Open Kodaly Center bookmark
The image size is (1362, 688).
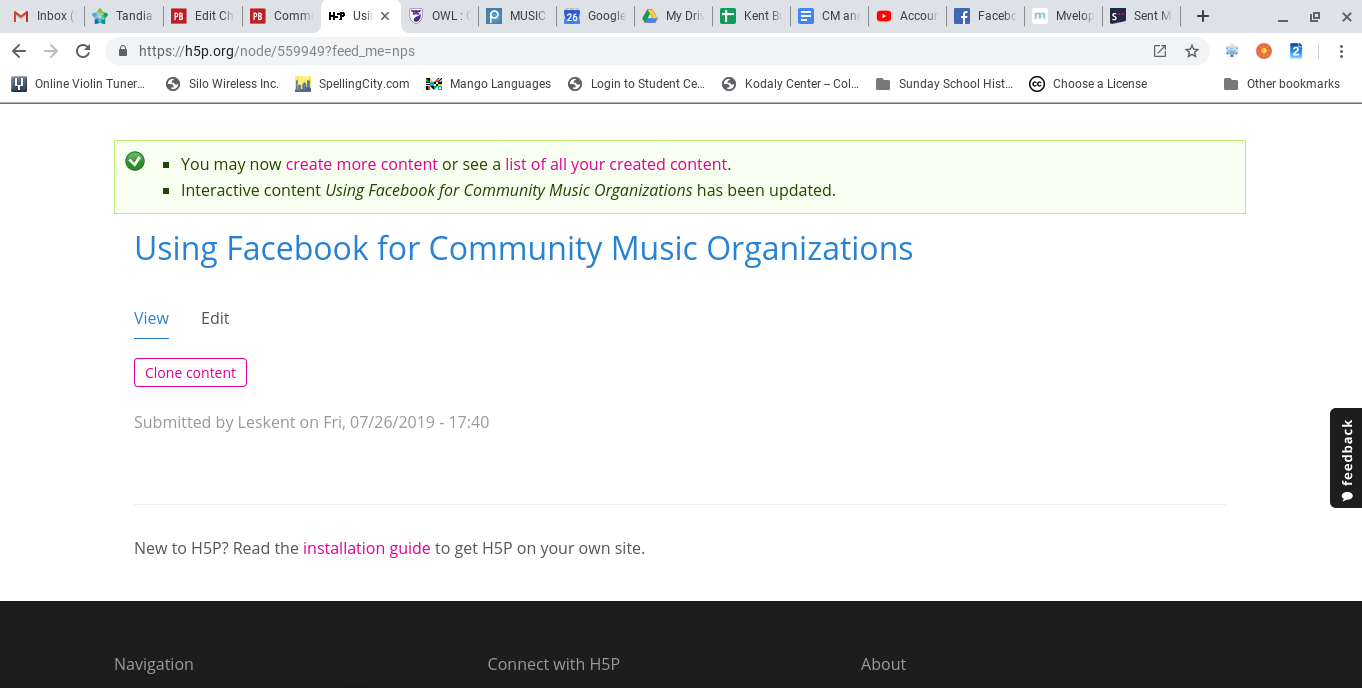pos(790,84)
